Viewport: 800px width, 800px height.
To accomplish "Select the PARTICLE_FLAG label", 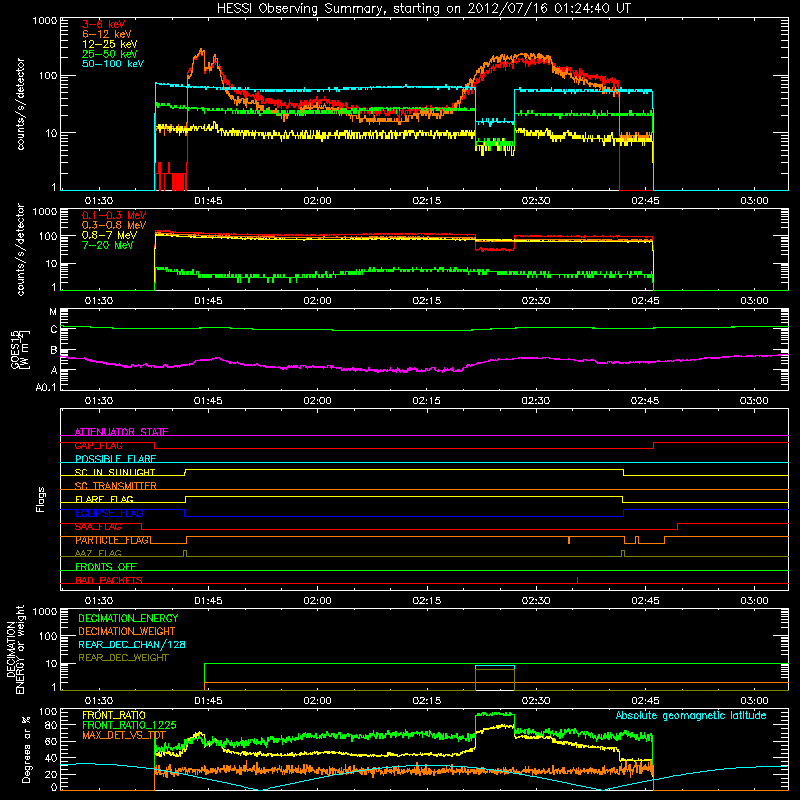I will [112, 540].
